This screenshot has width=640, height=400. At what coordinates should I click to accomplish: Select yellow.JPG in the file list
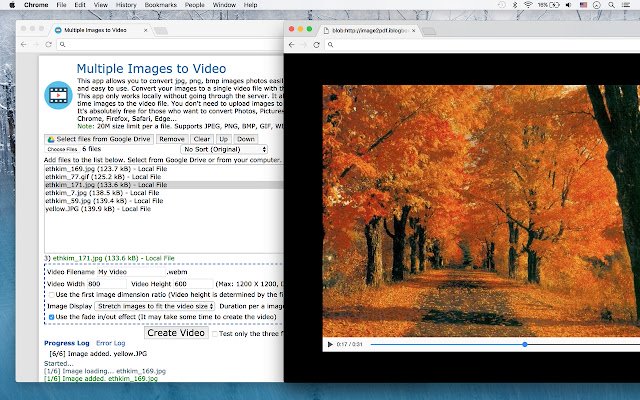(163, 209)
